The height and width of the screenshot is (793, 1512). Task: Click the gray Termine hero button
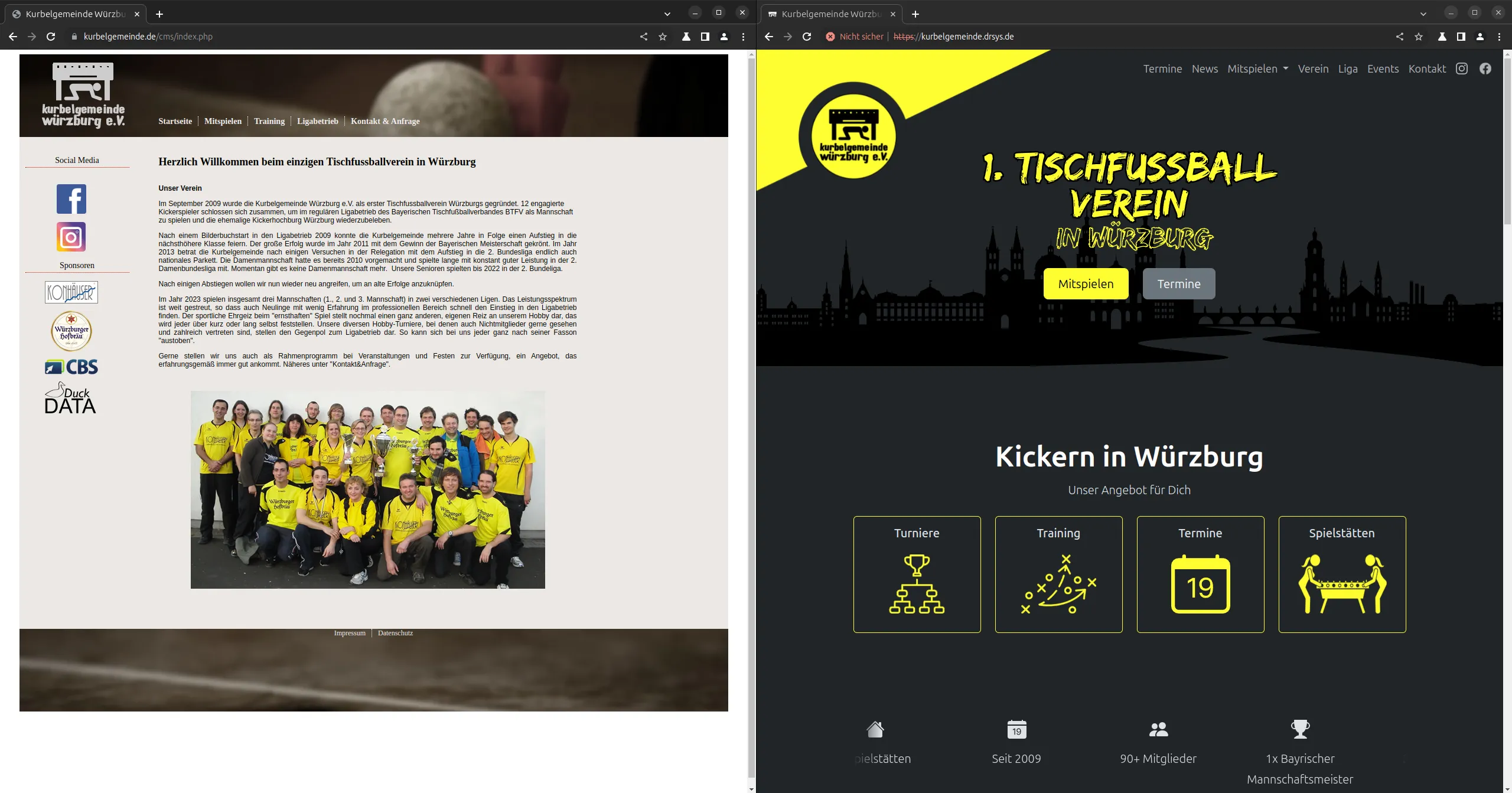coord(1178,283)
